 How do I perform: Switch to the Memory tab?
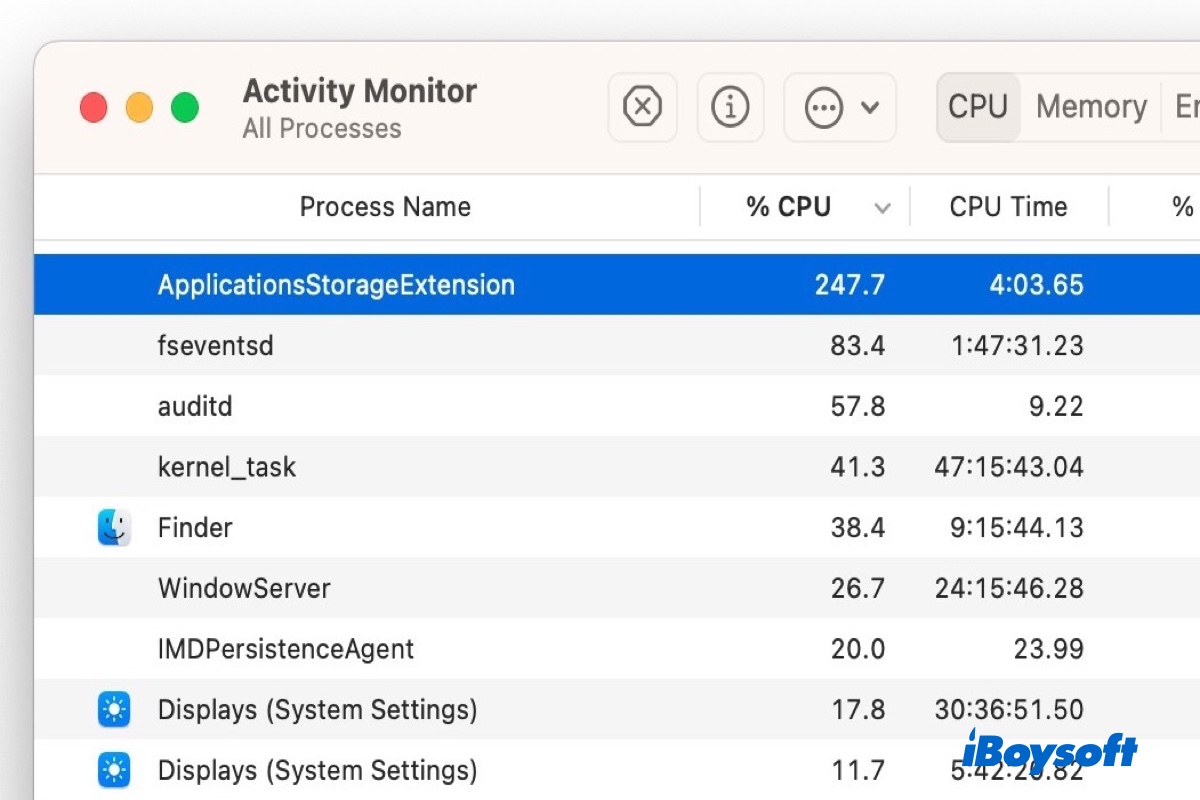pos(1090,107)
